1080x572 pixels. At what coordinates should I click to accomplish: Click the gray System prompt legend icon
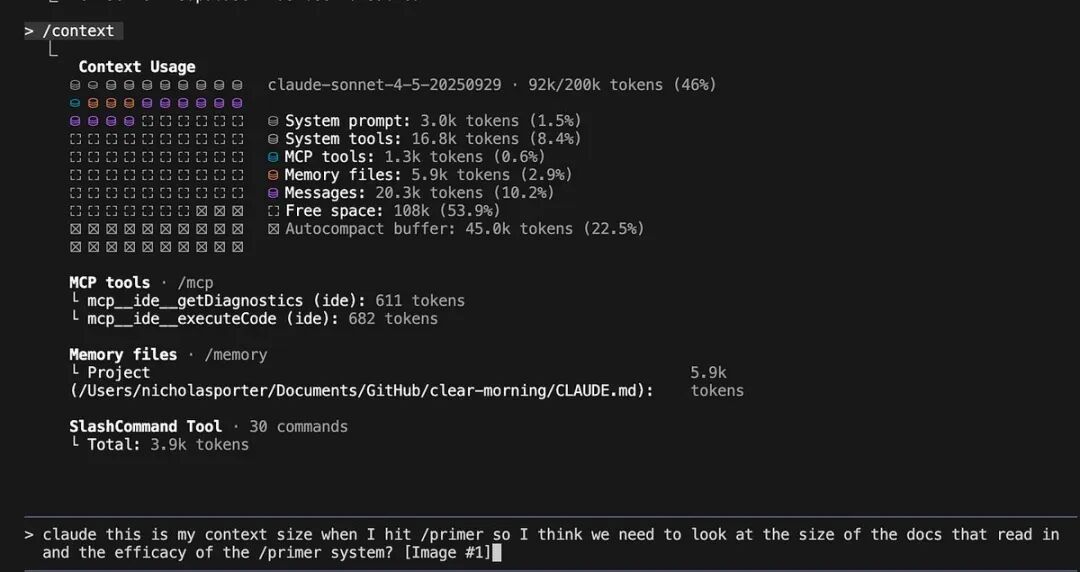tap(273, 121)
